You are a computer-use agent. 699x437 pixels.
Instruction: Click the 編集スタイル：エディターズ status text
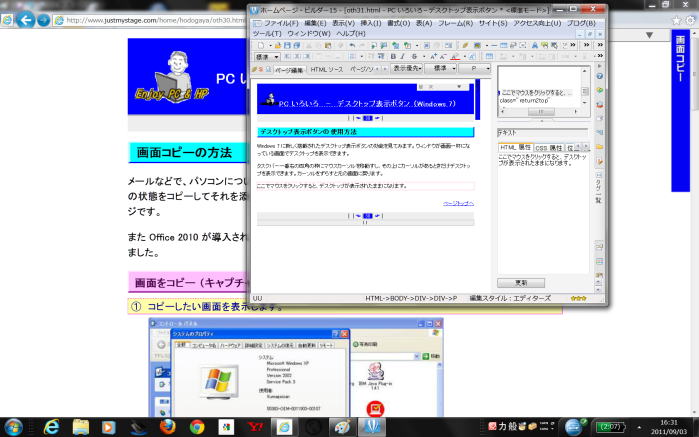(x=510, y=298)
